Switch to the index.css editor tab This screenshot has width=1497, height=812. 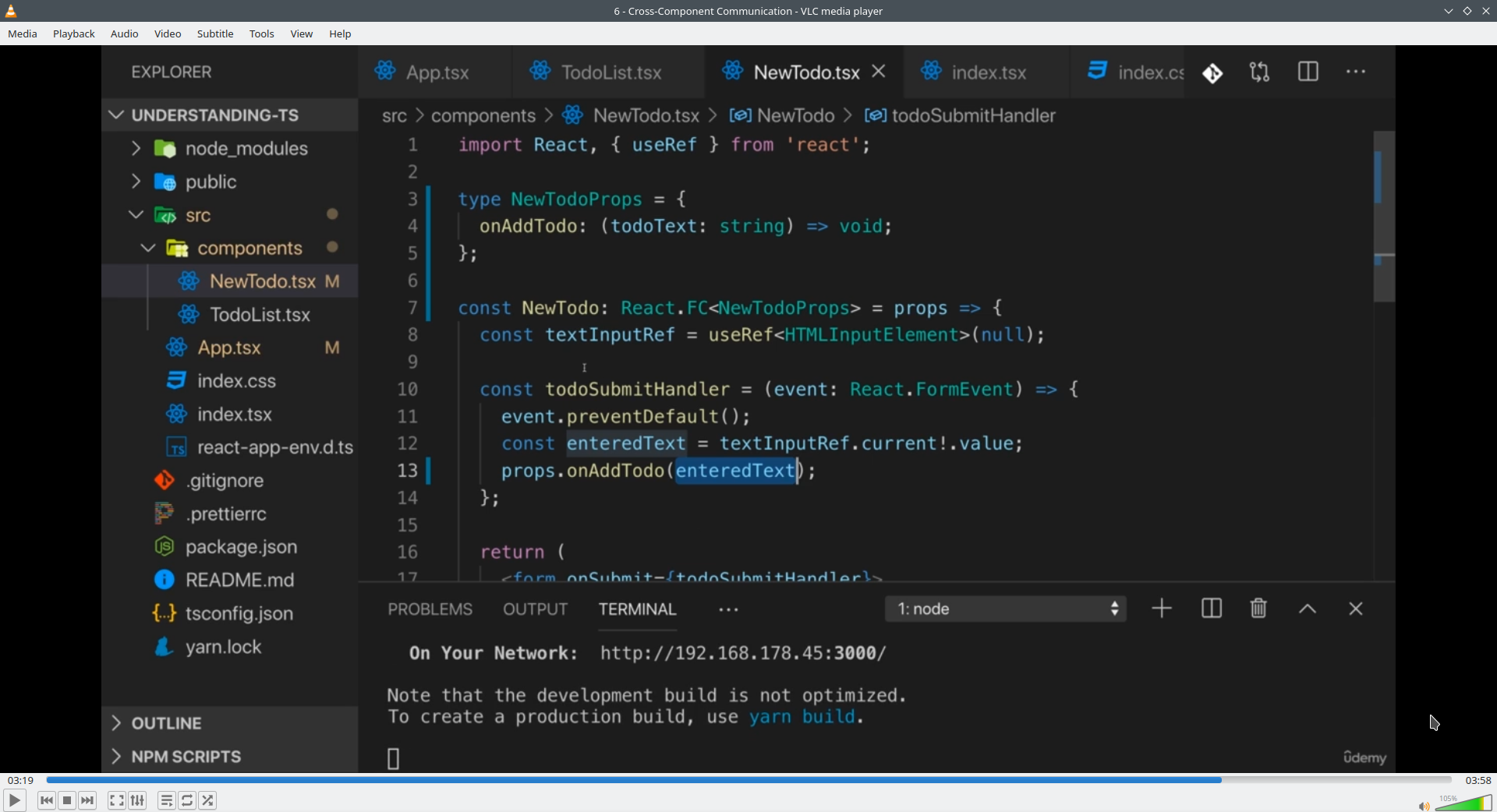1127,72
